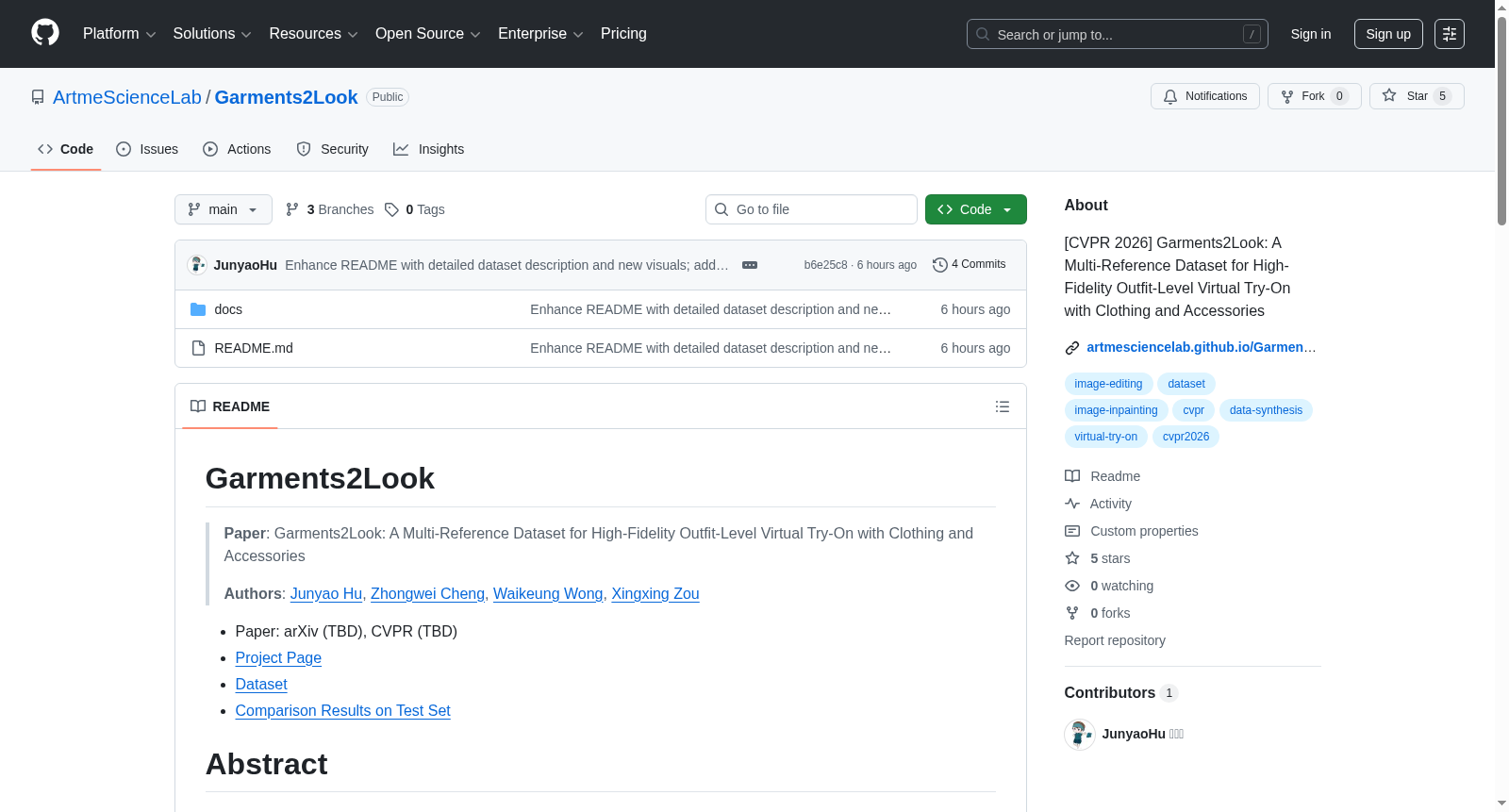Open JunyaoHu's contributor avatar
1509x812 pixels.
tap(1080, 734)
